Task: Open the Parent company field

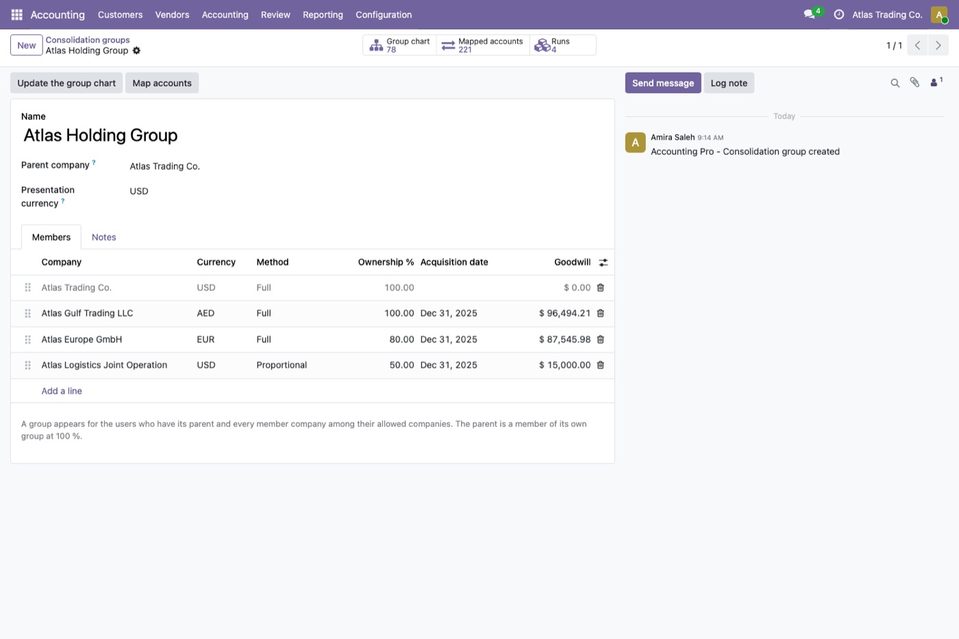Action: click(367, 166)
